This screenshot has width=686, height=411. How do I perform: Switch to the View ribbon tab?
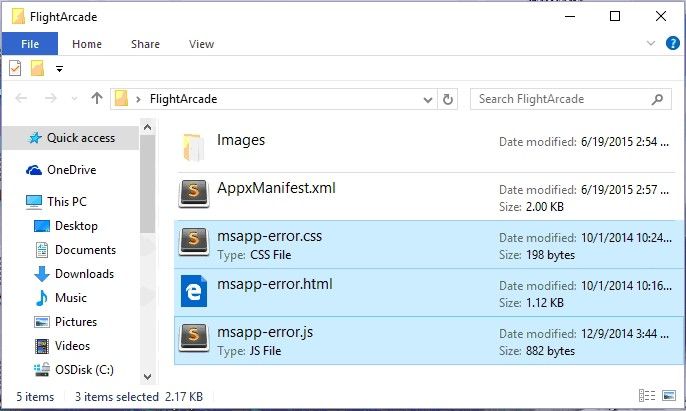(x=201, y=44)
